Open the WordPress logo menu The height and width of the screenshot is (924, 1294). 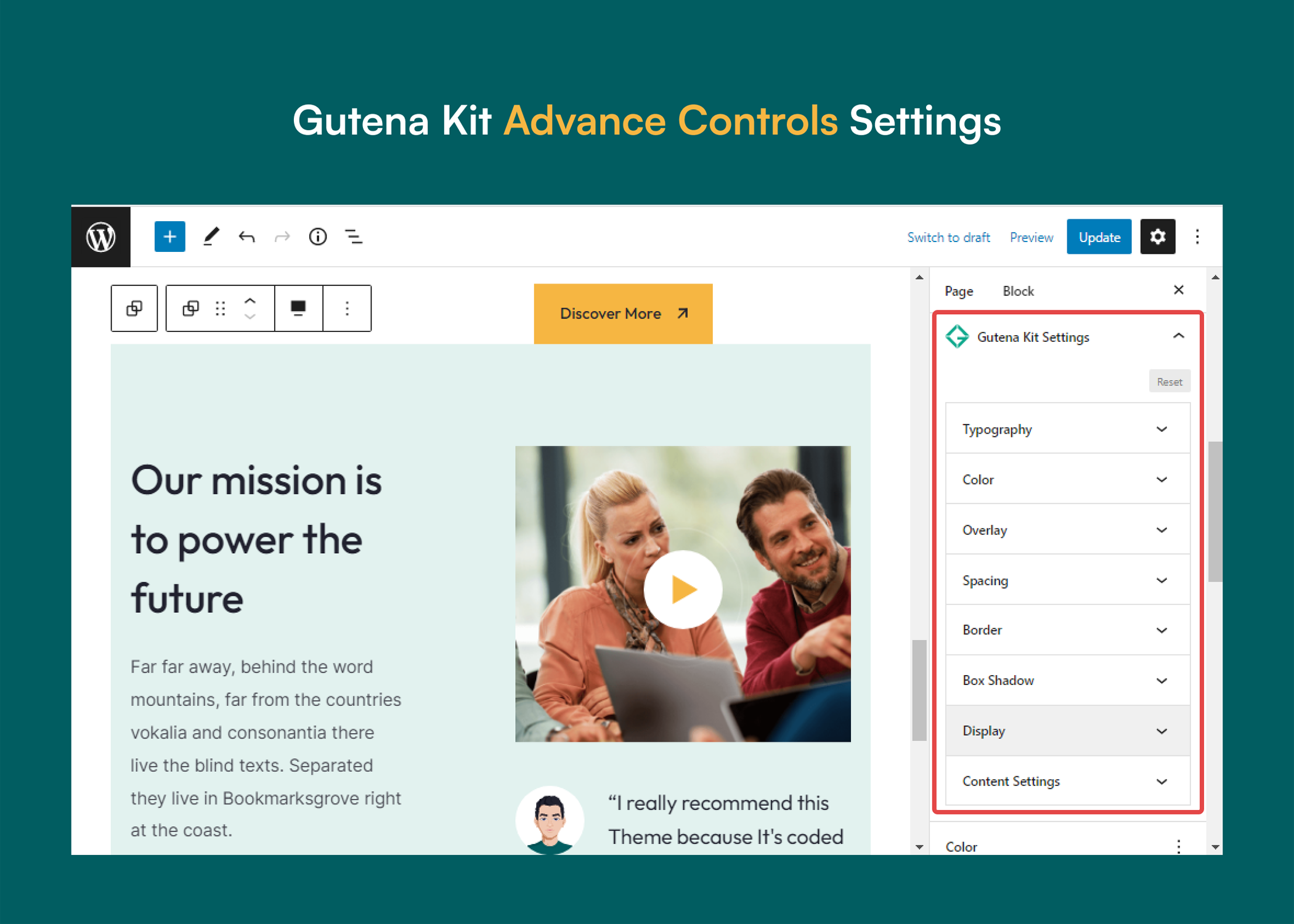[x=101, y=237]
